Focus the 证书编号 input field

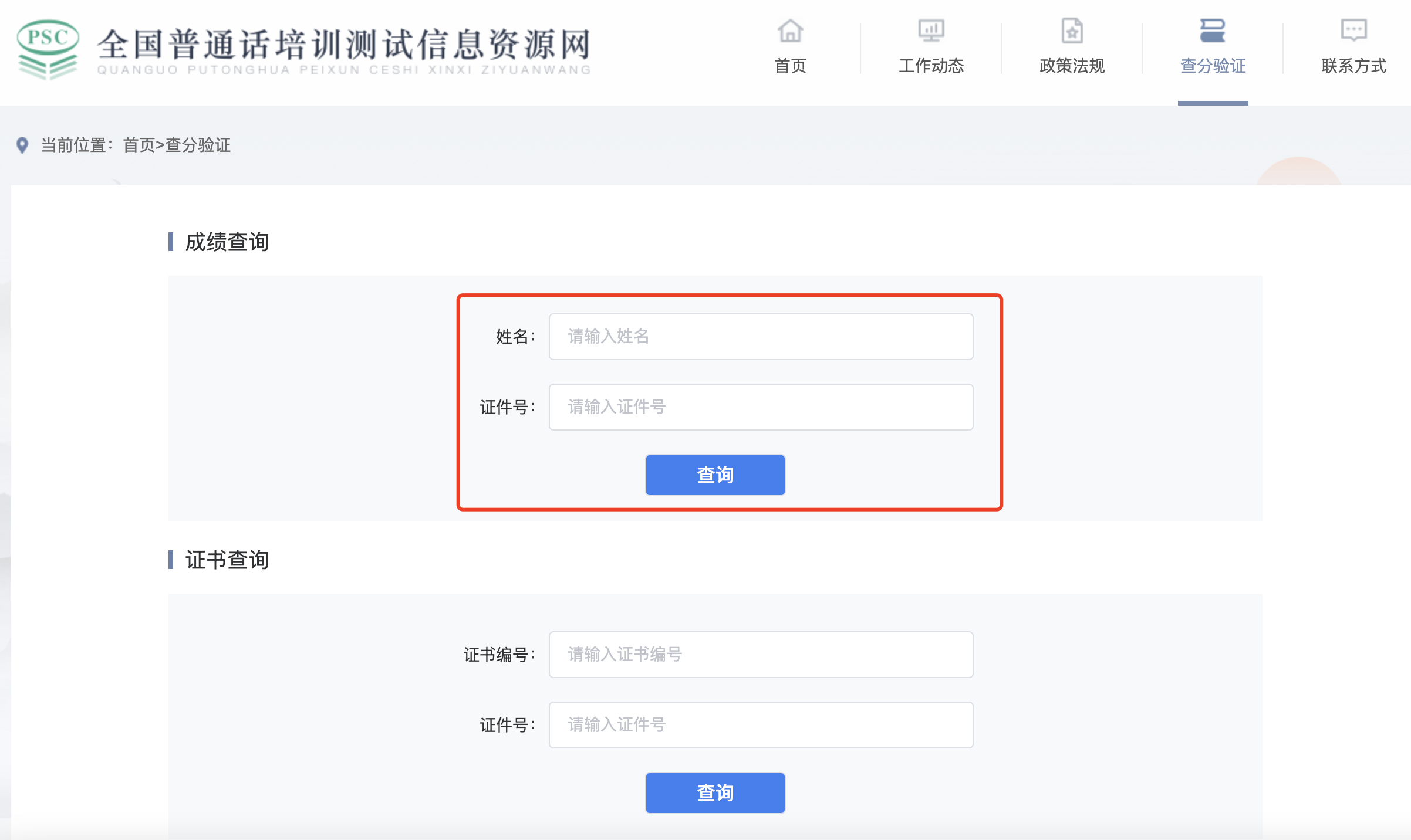[761, 655]
